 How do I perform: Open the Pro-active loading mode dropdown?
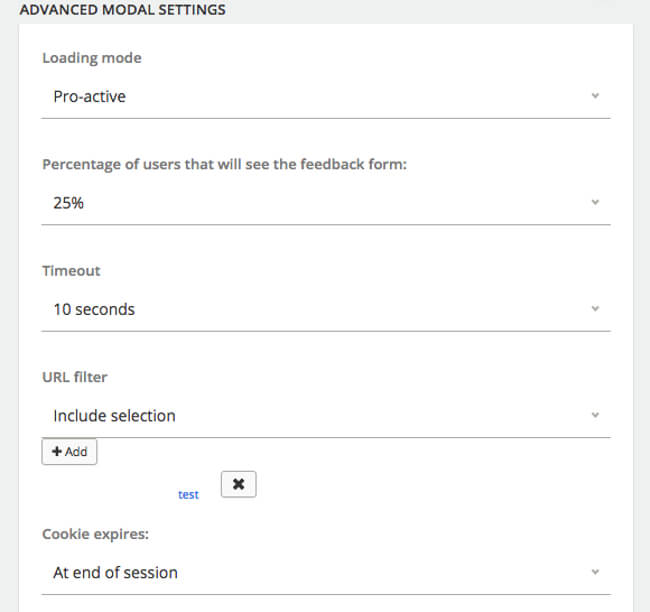[320, 97]
